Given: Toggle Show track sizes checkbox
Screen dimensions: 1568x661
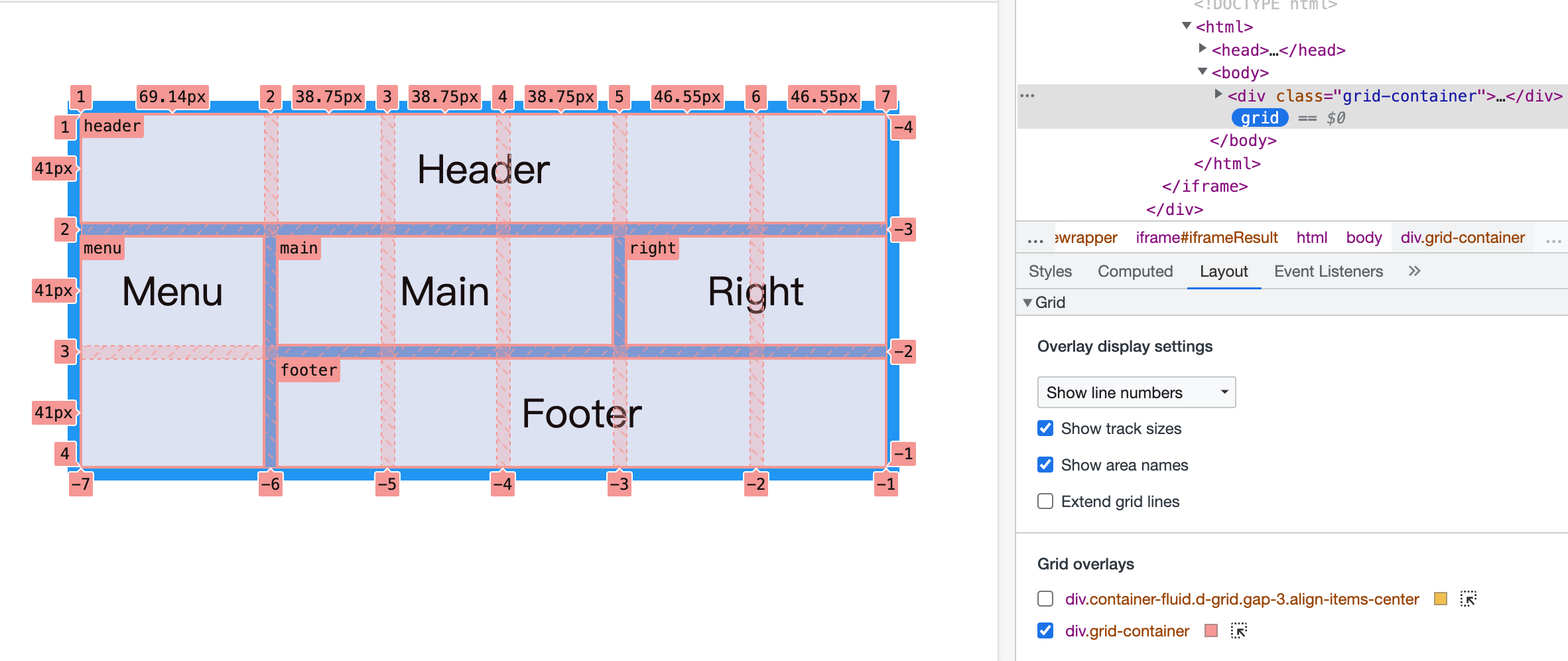Looking at the screenshot, I should 1045,428.
